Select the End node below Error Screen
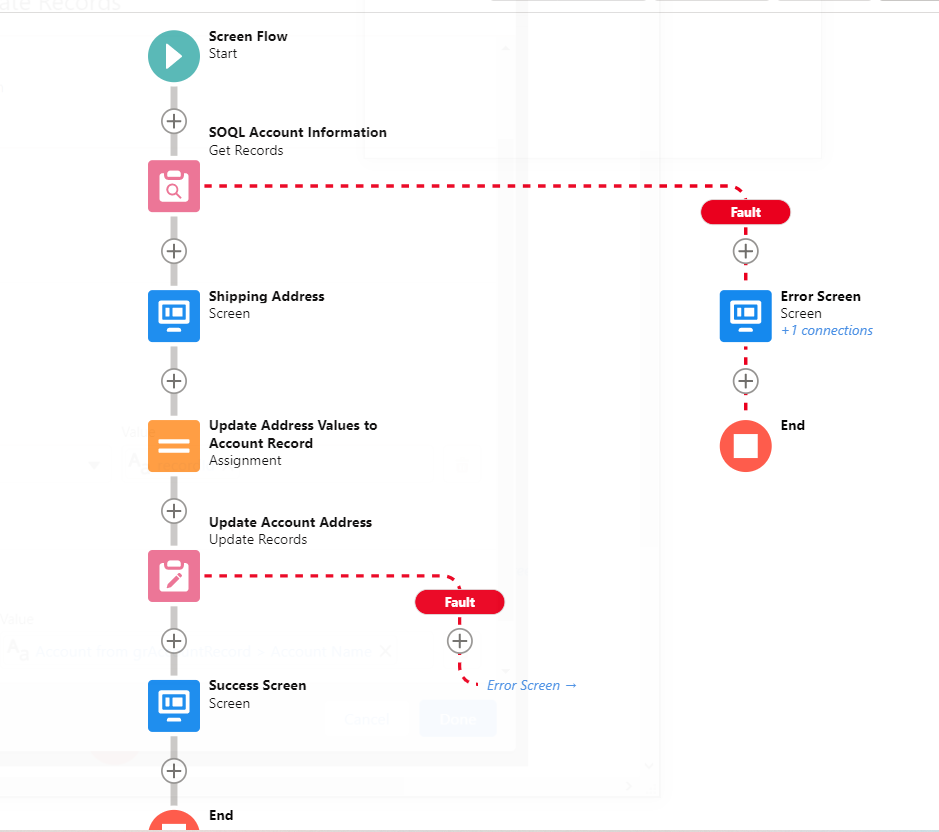 [745, 446]
